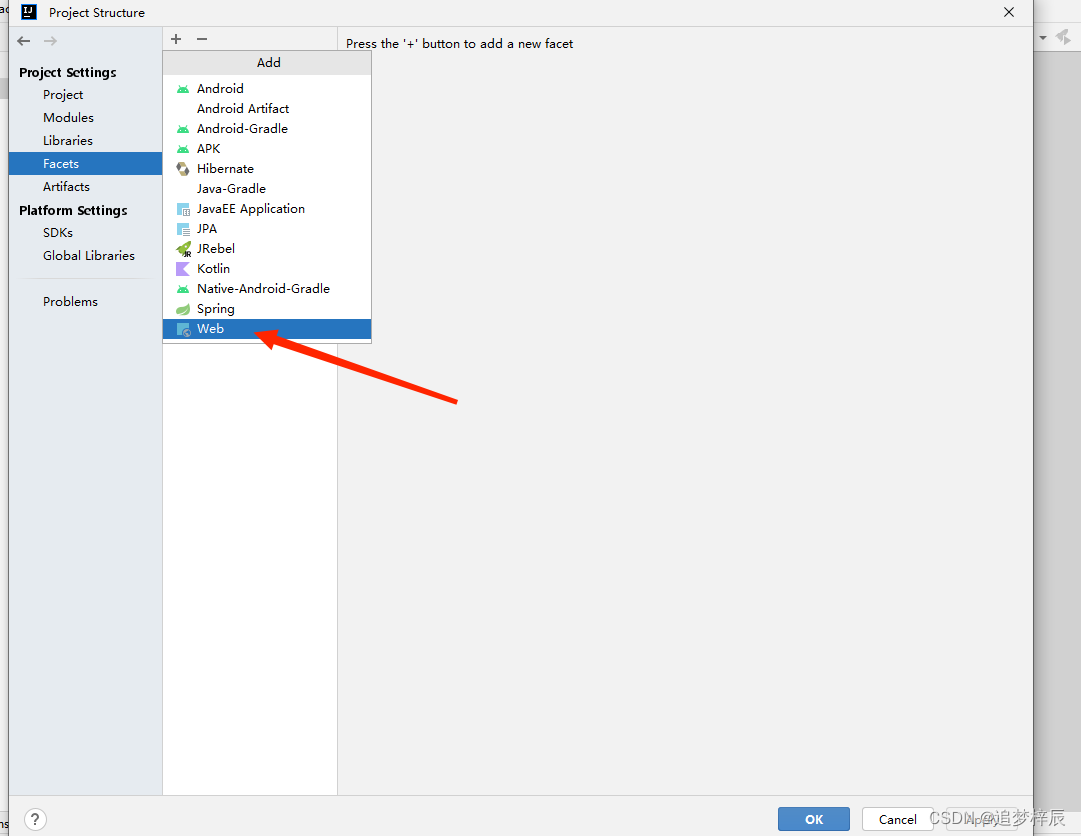
Task: Select Spring text in Add list
Action: [x=216, y=309]
